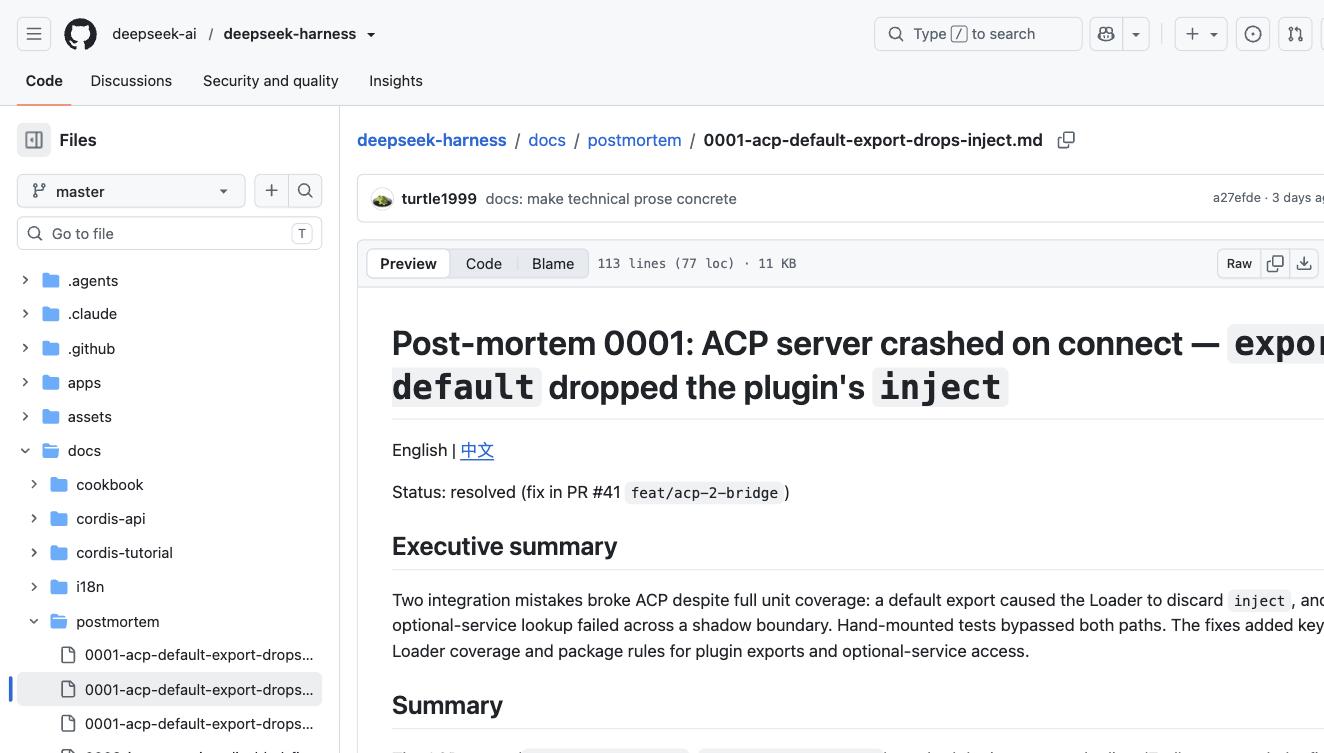Open the master branch selector

click(x=131, y=191)
